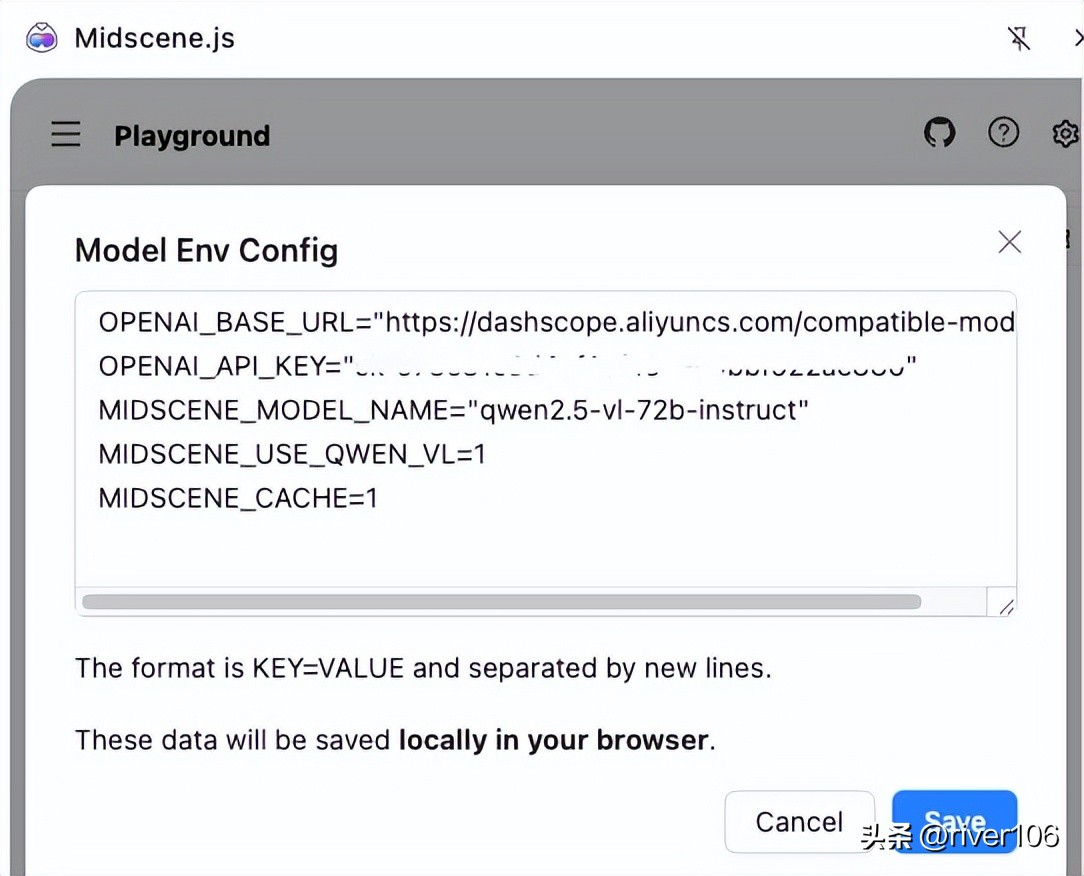Open the GitHub repository icon

pos(939,133)
